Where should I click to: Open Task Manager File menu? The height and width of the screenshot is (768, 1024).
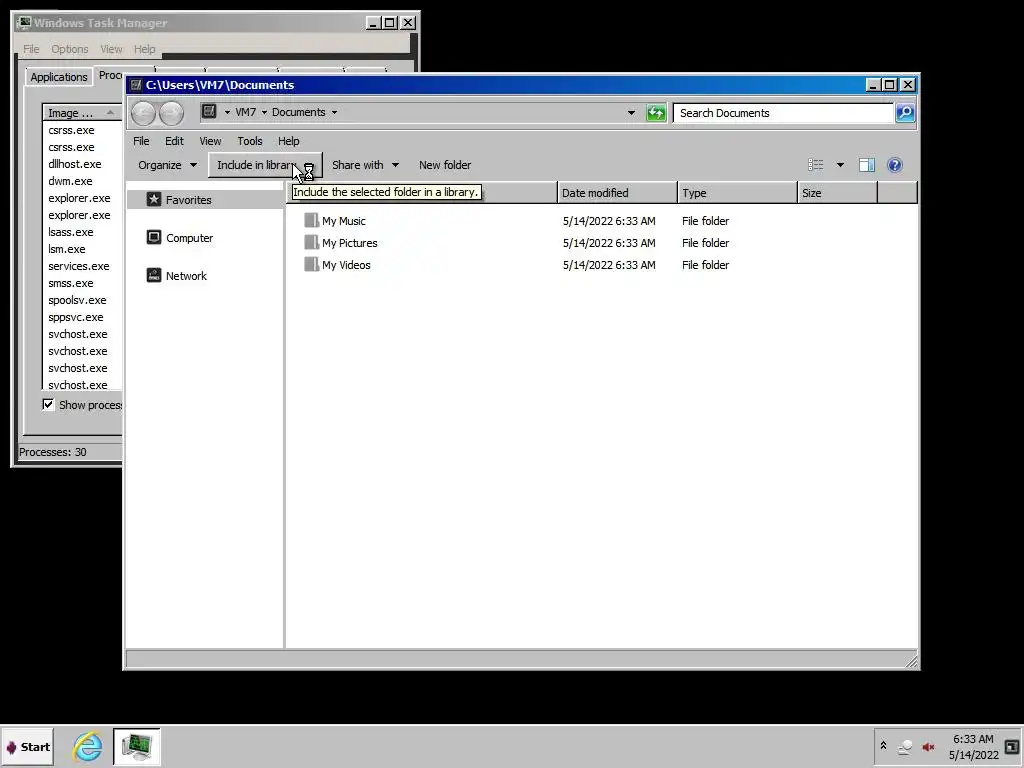(x=31, y=49)
